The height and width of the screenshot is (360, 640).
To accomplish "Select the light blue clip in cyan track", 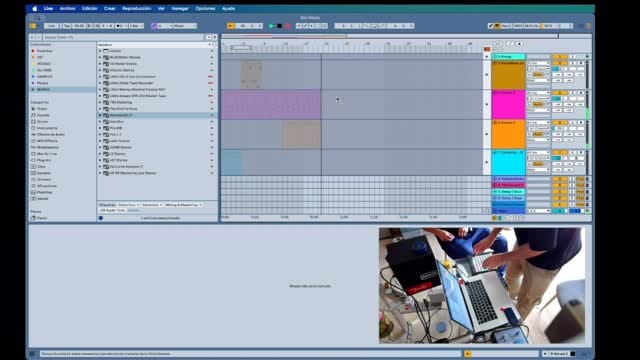I will click(x=232, y=163).
